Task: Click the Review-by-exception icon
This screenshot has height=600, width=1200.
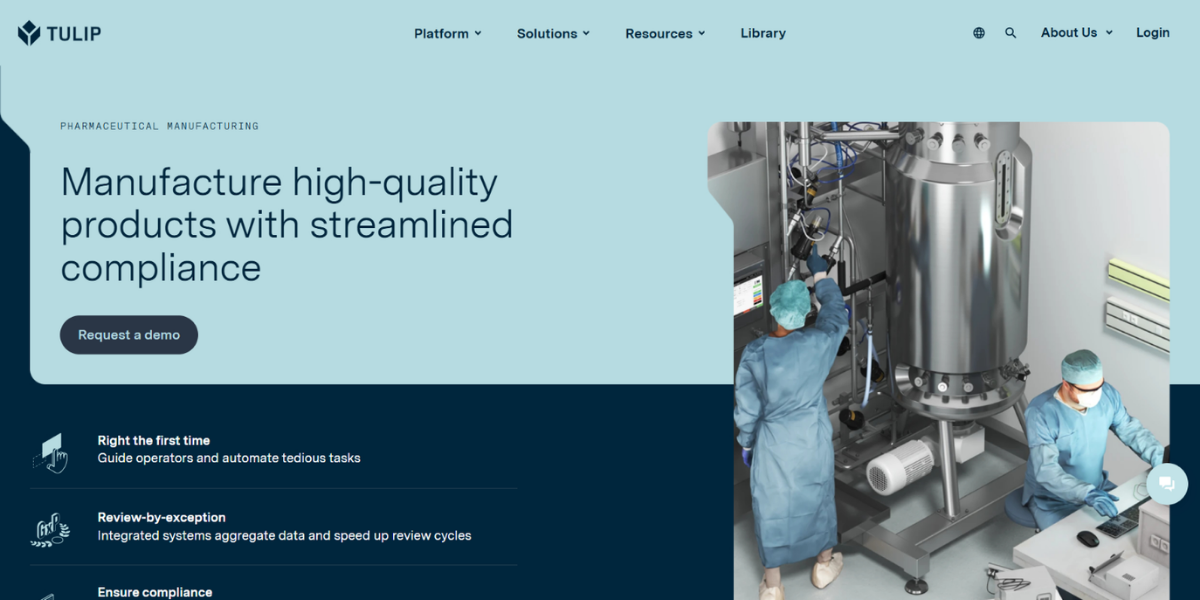Action: (x=51, y=528)
